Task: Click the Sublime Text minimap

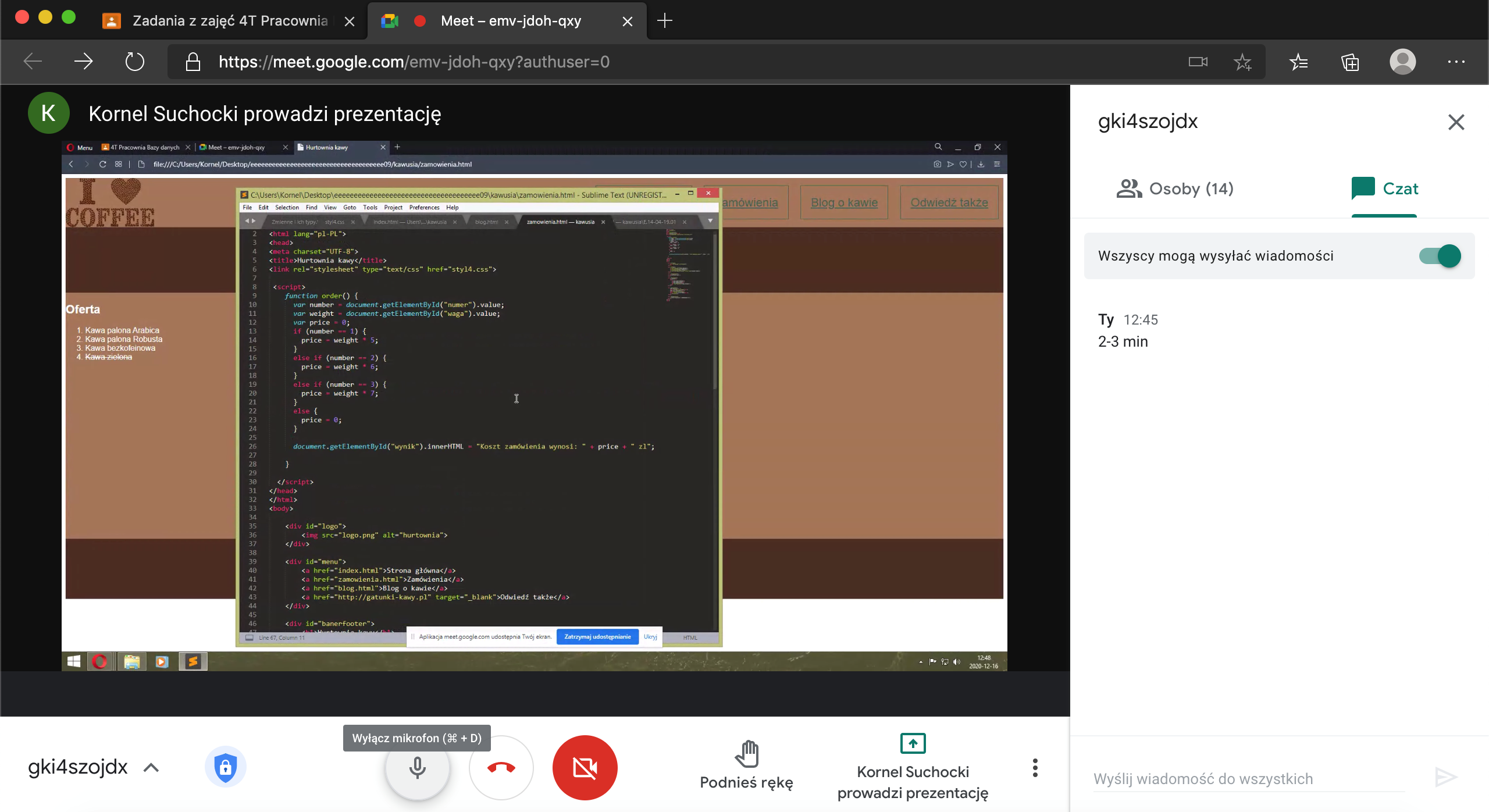Action: tap(687, 265)
